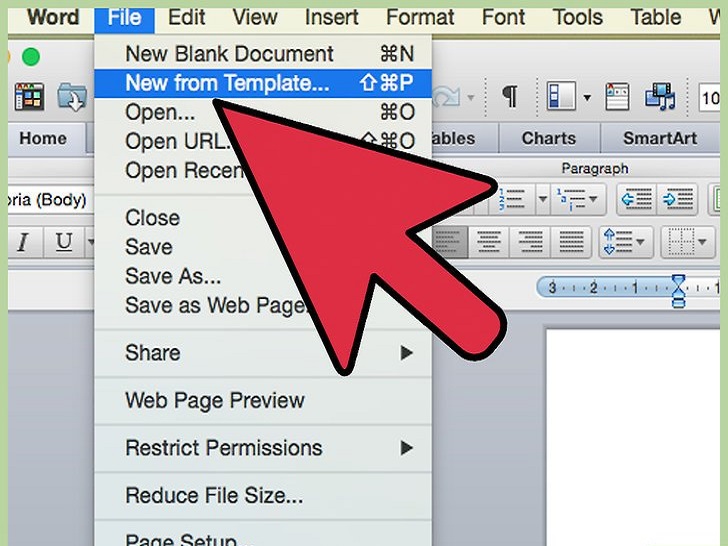Toggle underline formatting
This screenshot has width=728, height=546.
point(64,242)
